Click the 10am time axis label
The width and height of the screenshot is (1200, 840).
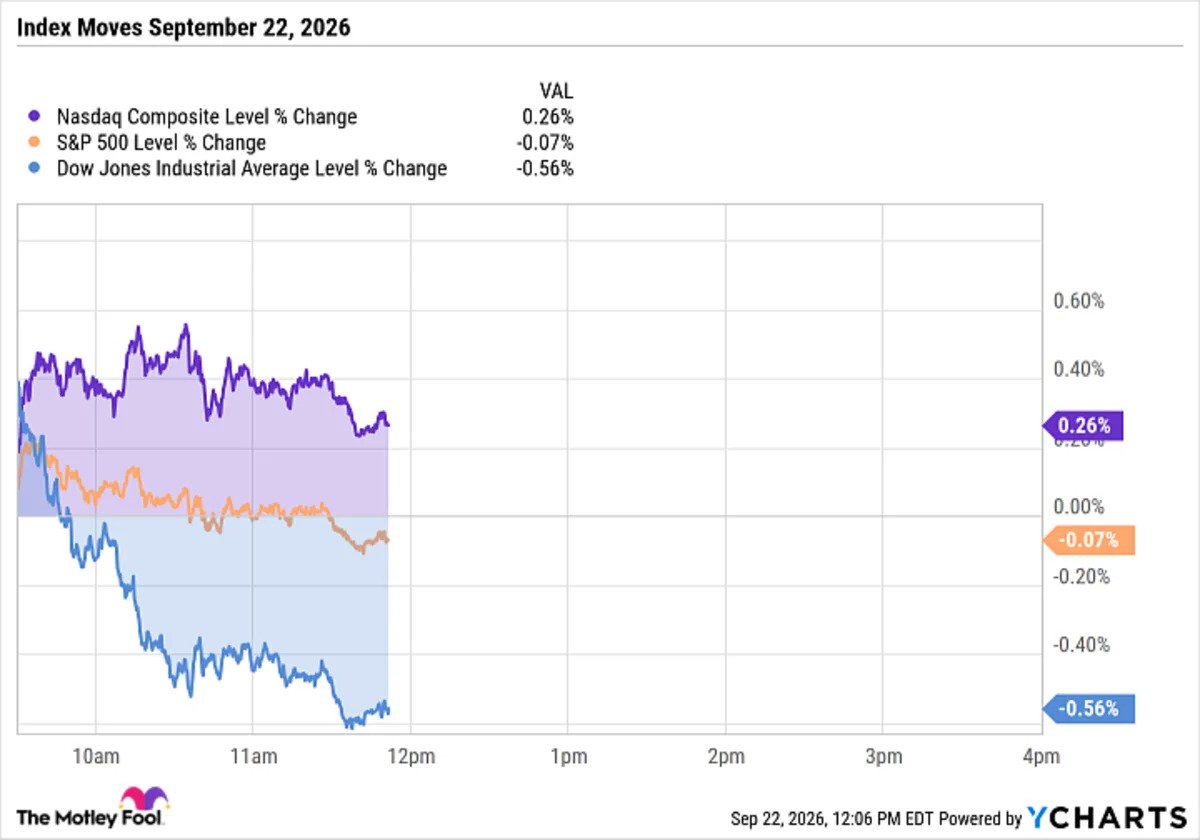(95, 757)
